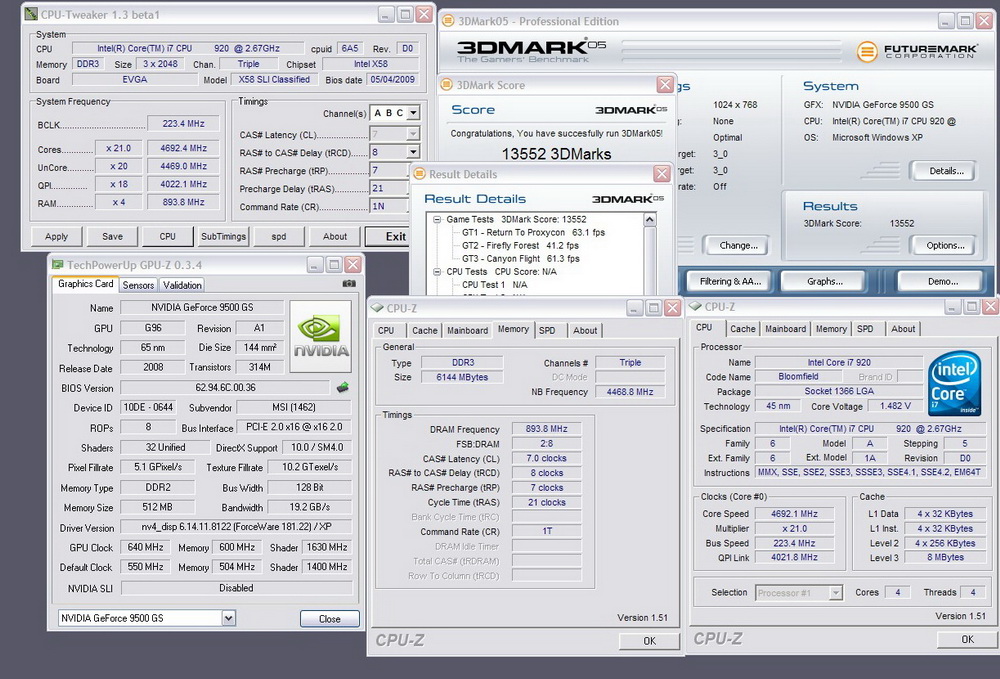
Task: Click the CPU button in CPU-Tweaker
Action: click(x=168, y=237)
